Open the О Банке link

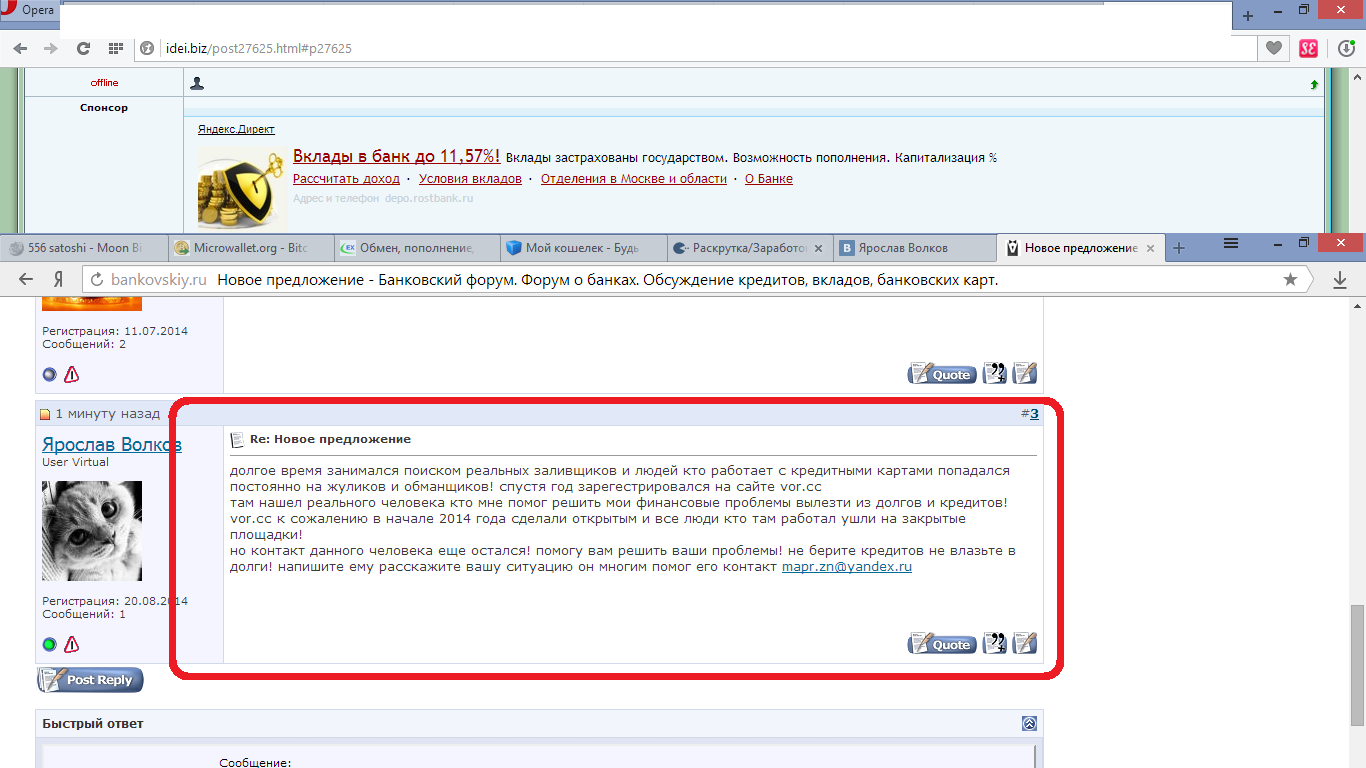(769, 179)
